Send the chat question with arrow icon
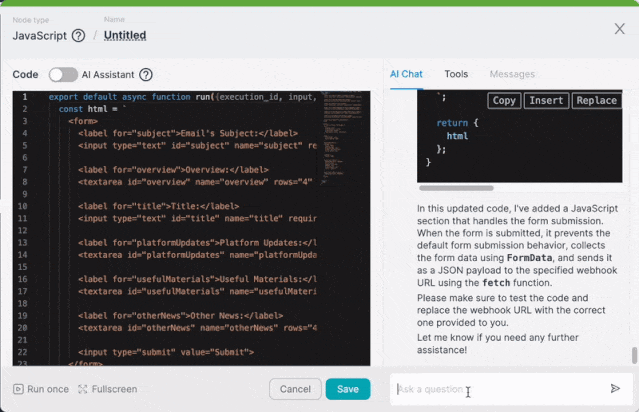639x412 pixels. pos(615,389)
